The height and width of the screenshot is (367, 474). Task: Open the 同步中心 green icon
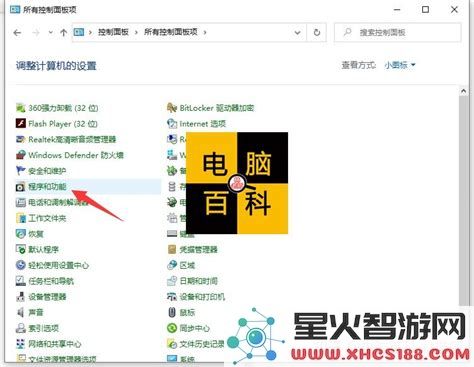pos(172,328)
